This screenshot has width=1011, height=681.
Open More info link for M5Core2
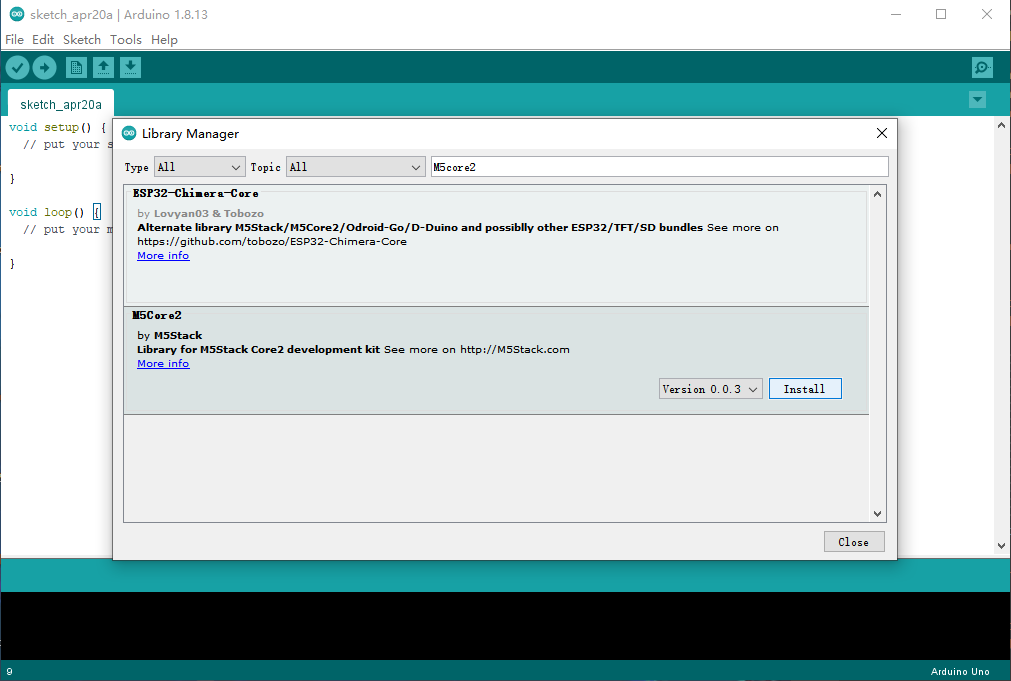click(x=163, y=363)
